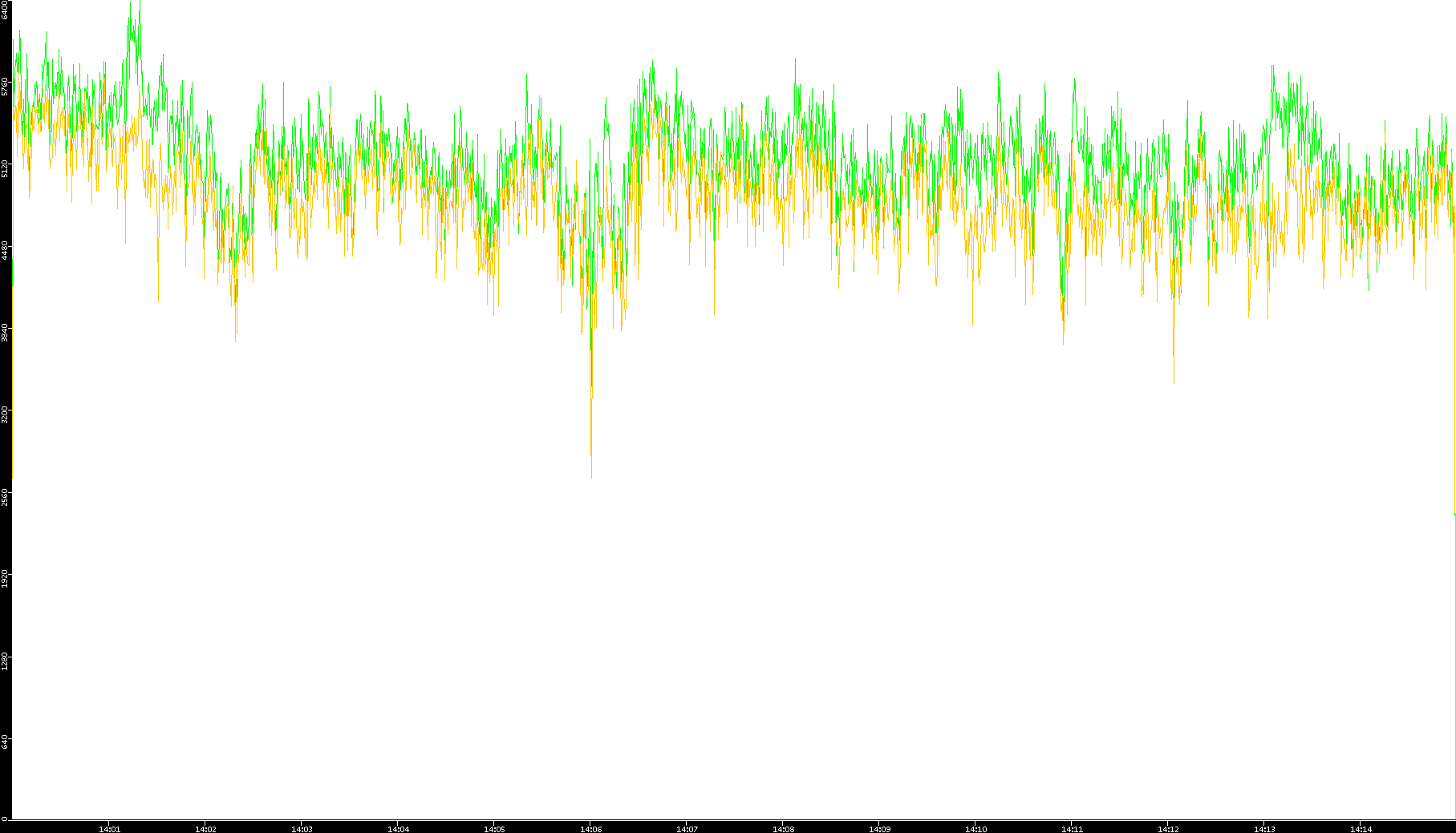Click the 1920 value axis label
Viewport: 1456px width, 833px height.
click(x=5, y=579)
